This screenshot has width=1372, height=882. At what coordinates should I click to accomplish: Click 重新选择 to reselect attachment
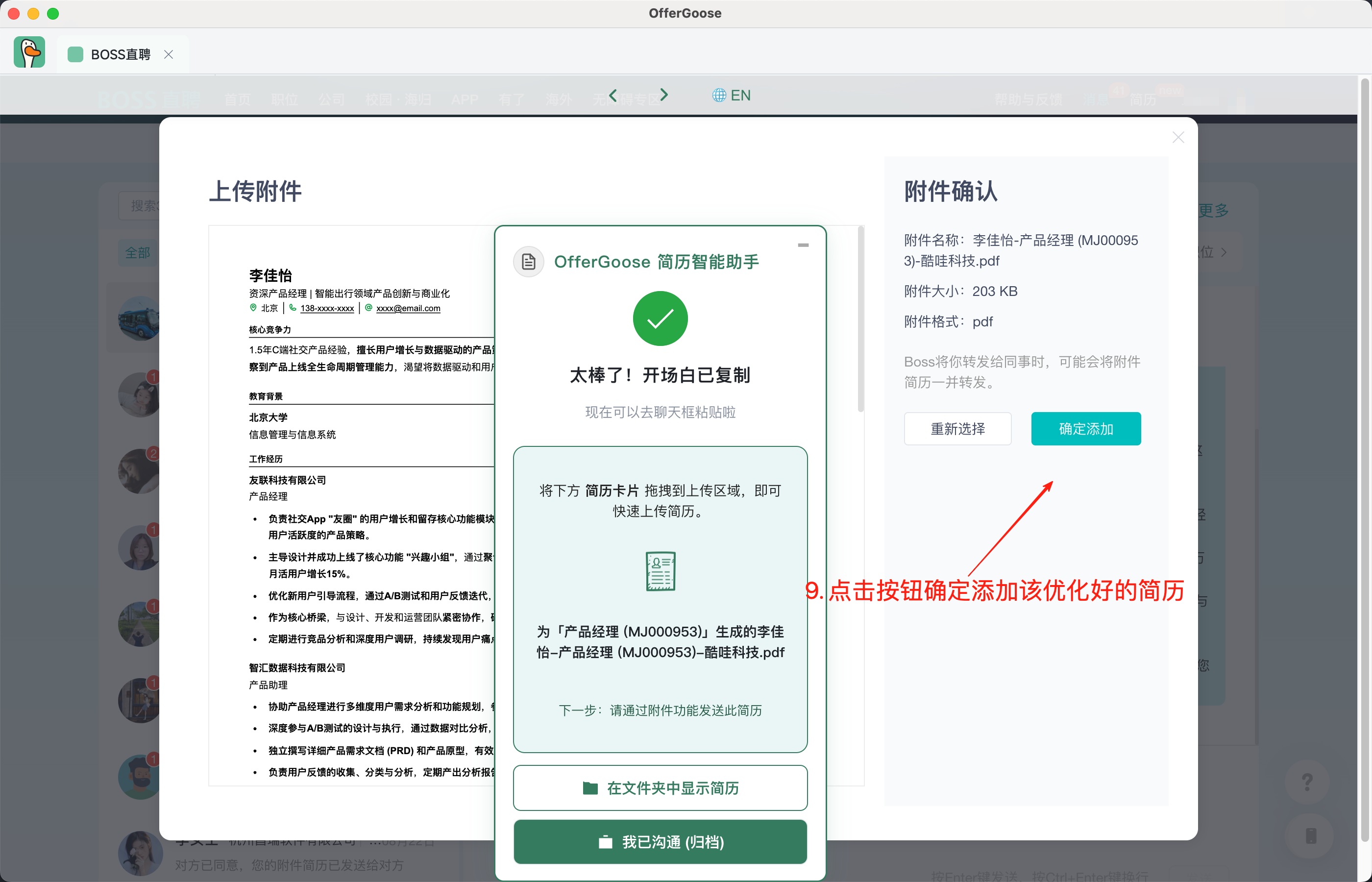957,428
